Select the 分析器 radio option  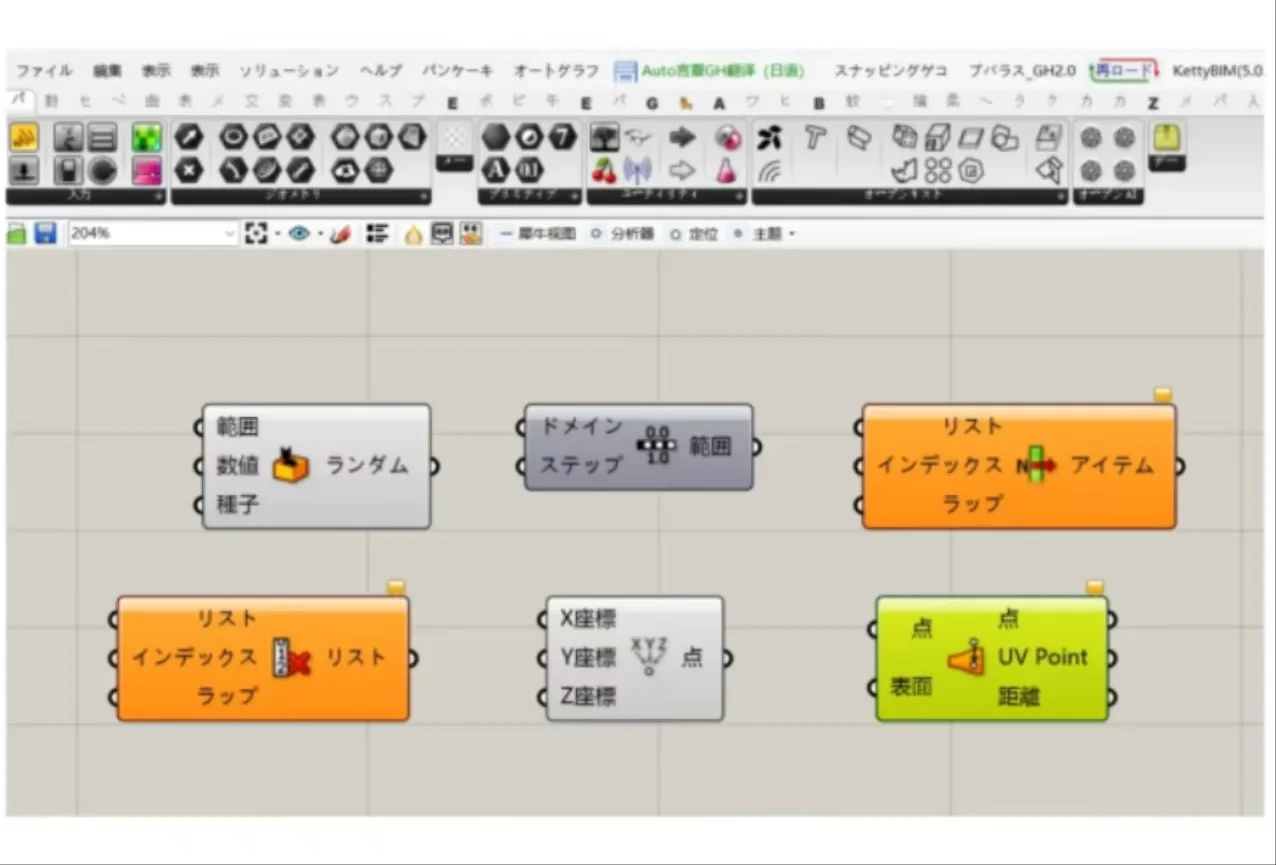[x=623, y=234]
